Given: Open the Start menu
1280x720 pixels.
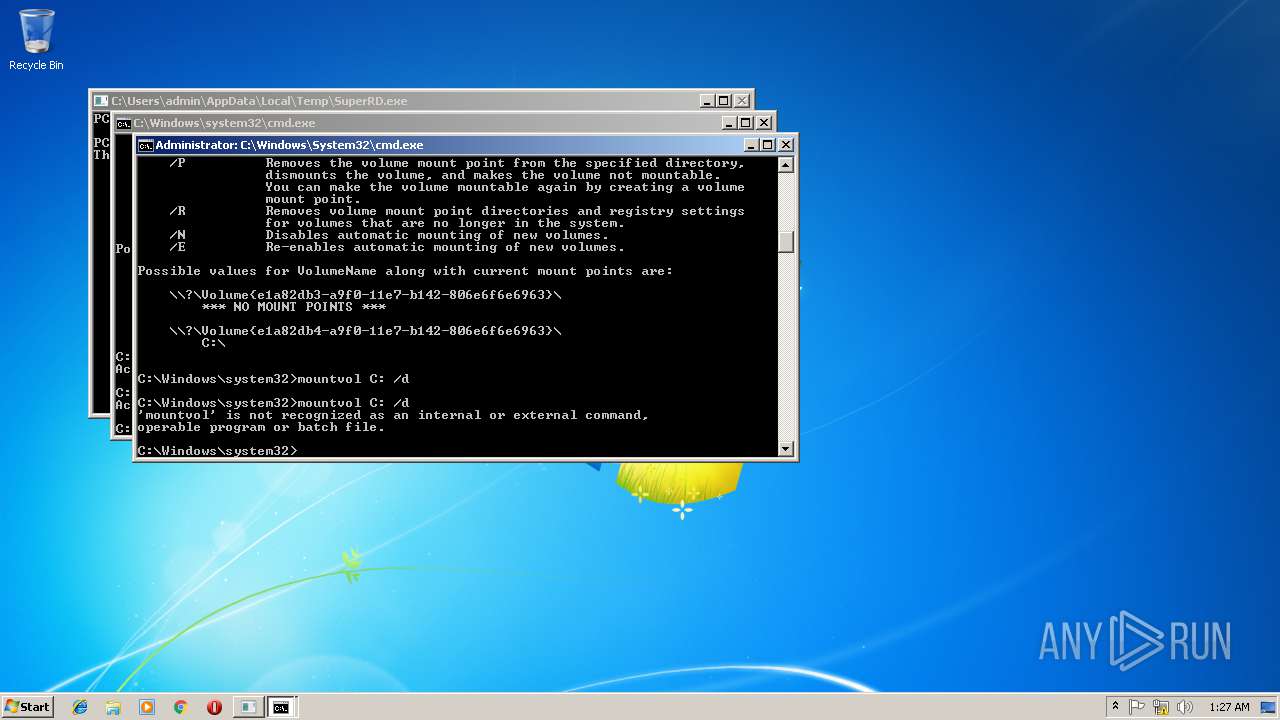Looking at the screenshot, I should 27,707.
